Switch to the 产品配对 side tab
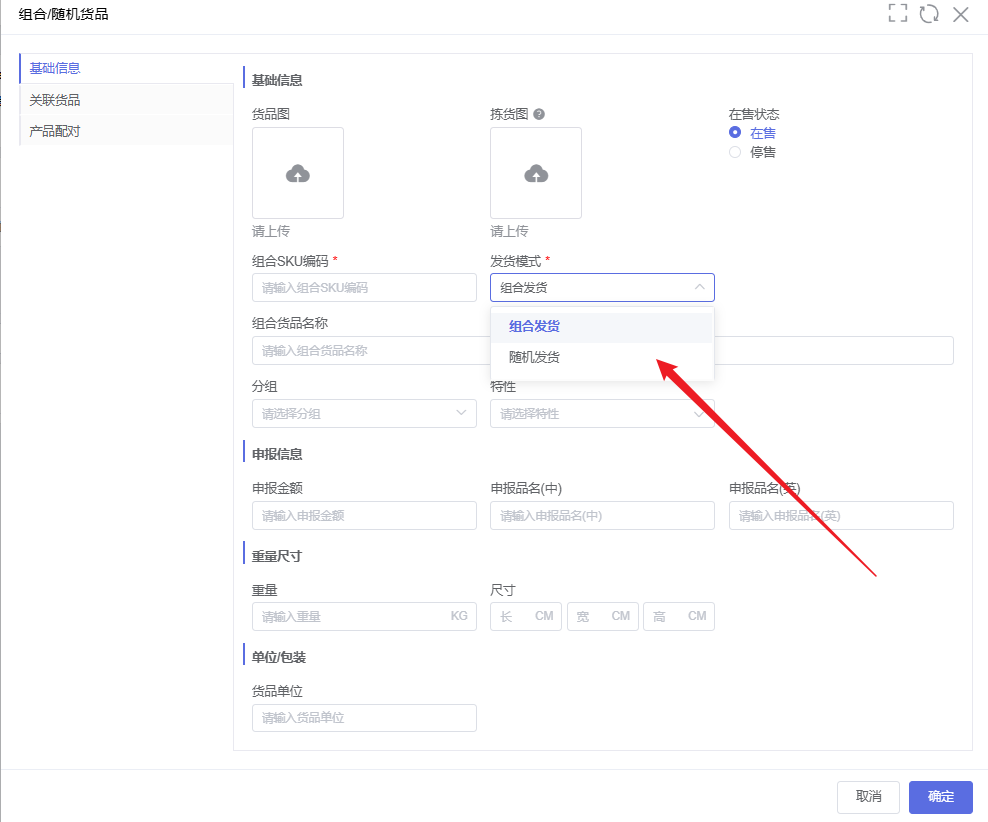The height and width of the screenshot is (822, 988). click(x=126, y=131)
